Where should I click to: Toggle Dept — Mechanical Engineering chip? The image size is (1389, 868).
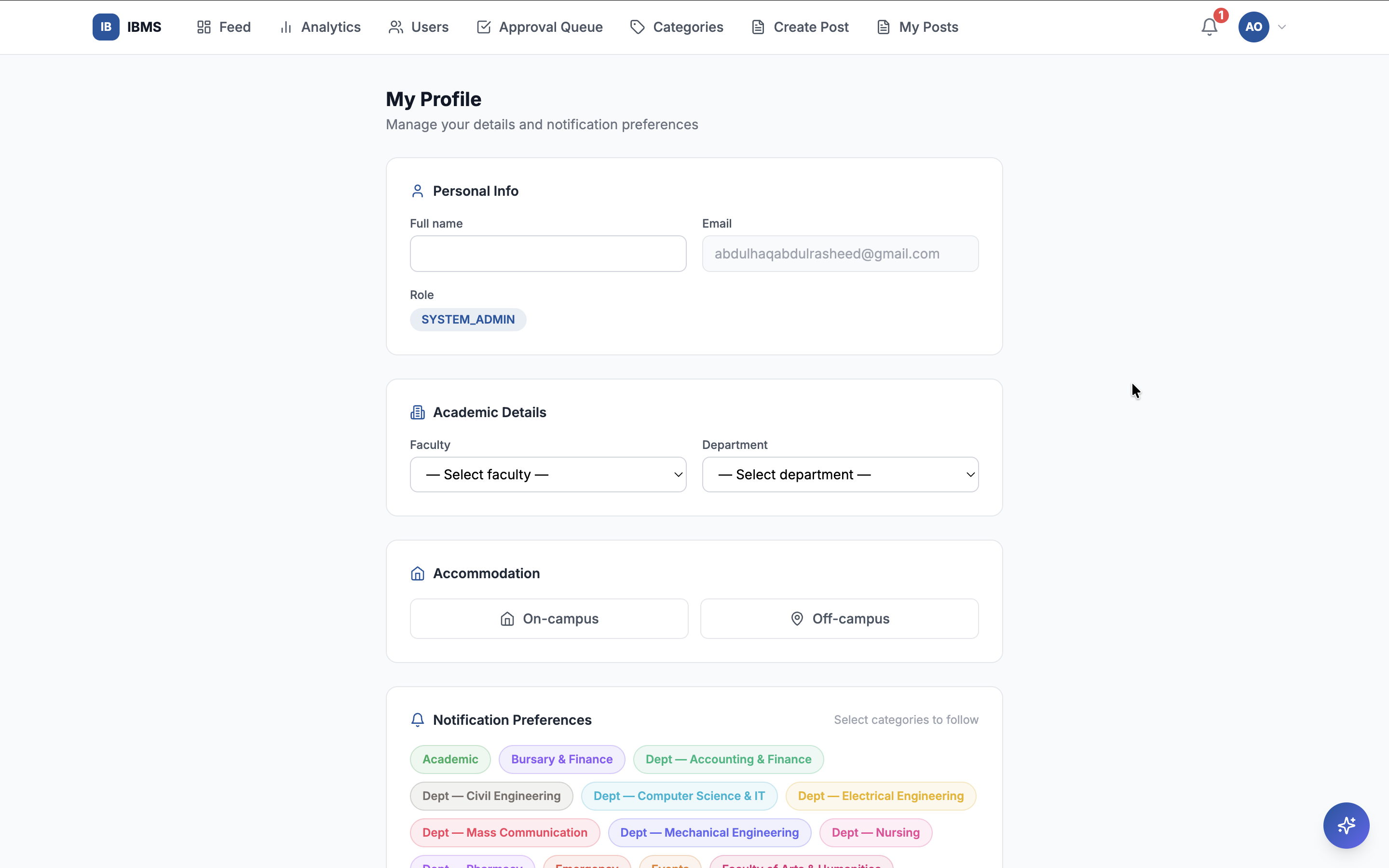tap(709, 832)
